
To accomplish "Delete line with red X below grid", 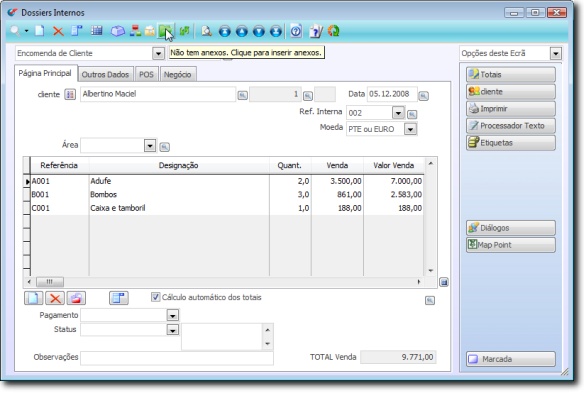I will (55, 298).
